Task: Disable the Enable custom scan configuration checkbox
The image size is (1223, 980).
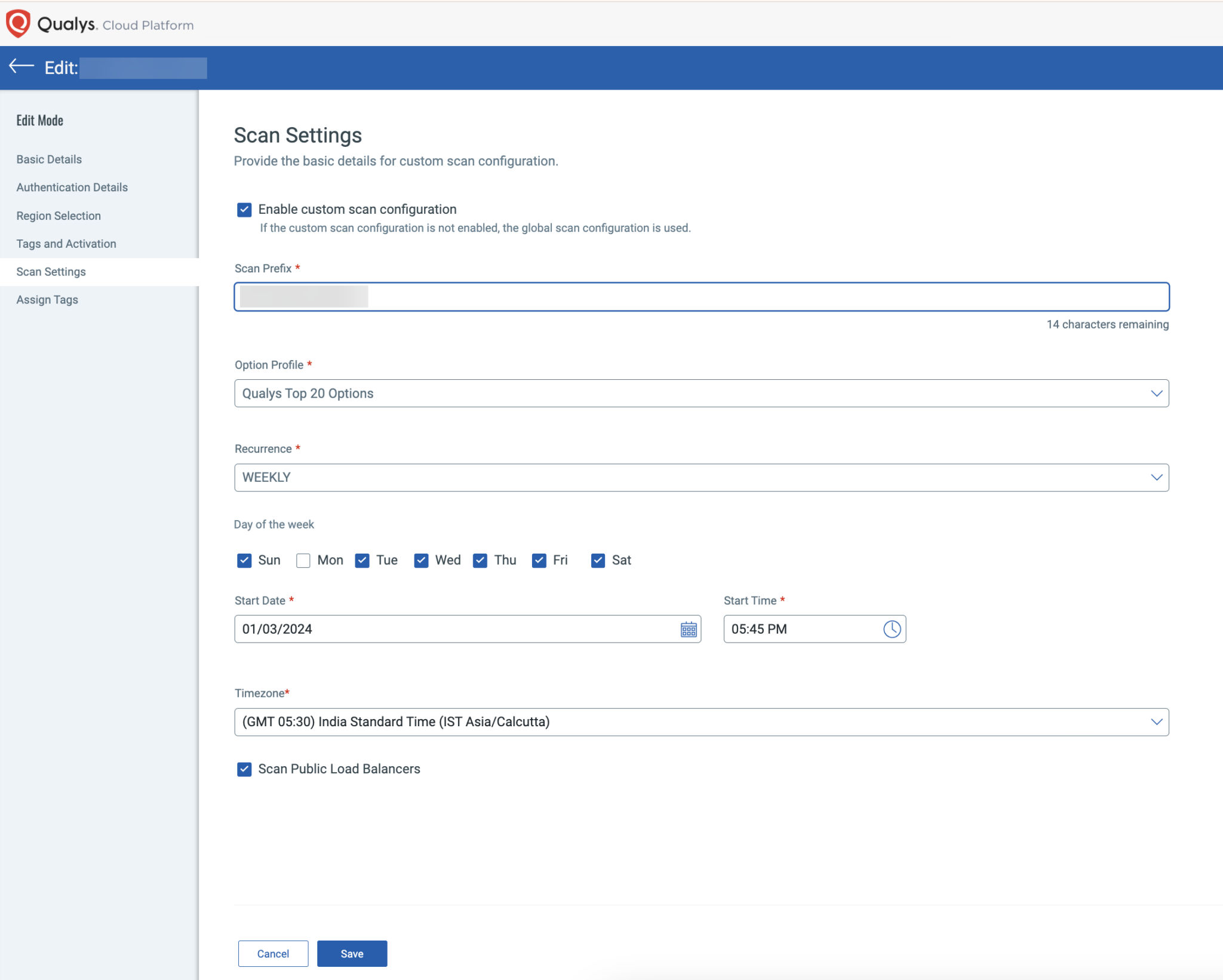Action: pyautogui.click(x=244, y=209)
